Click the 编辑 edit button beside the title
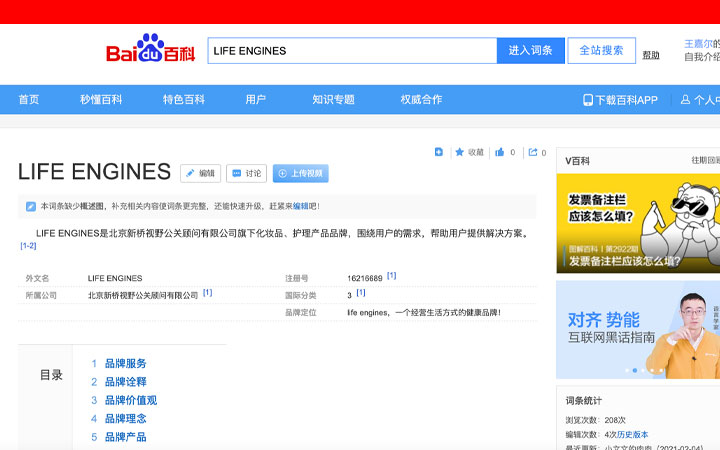Screen dimensions: 720x450 pos(201,173)
